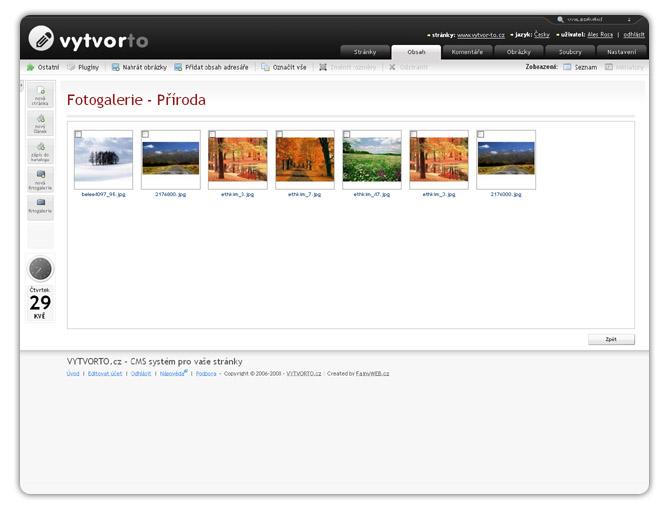Open the snowy trees thumbnail
Image resolution: width=670 pixels, height=508 pixels.
103,160
